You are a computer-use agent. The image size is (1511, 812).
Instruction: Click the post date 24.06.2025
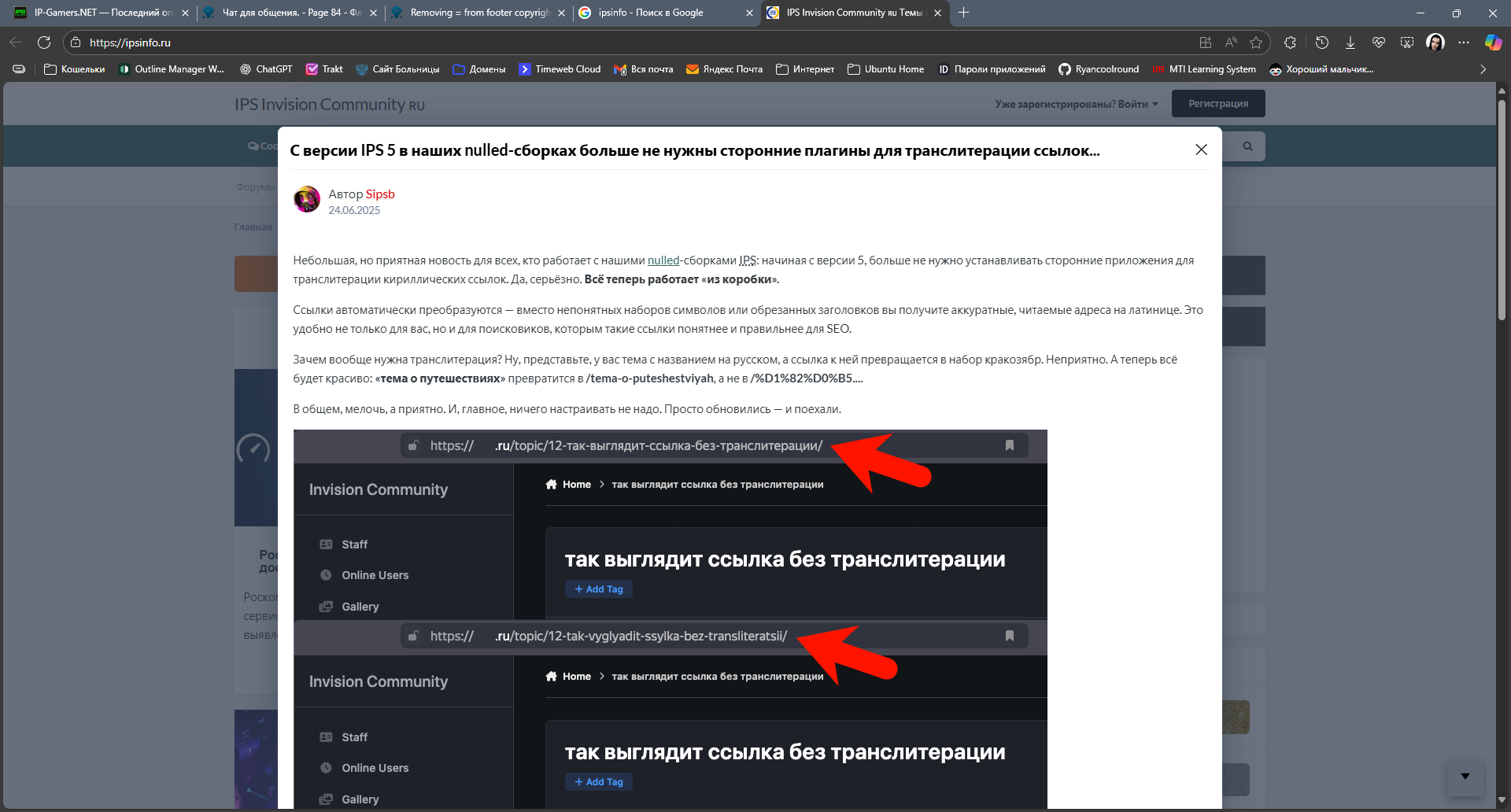tap(354, 210)
